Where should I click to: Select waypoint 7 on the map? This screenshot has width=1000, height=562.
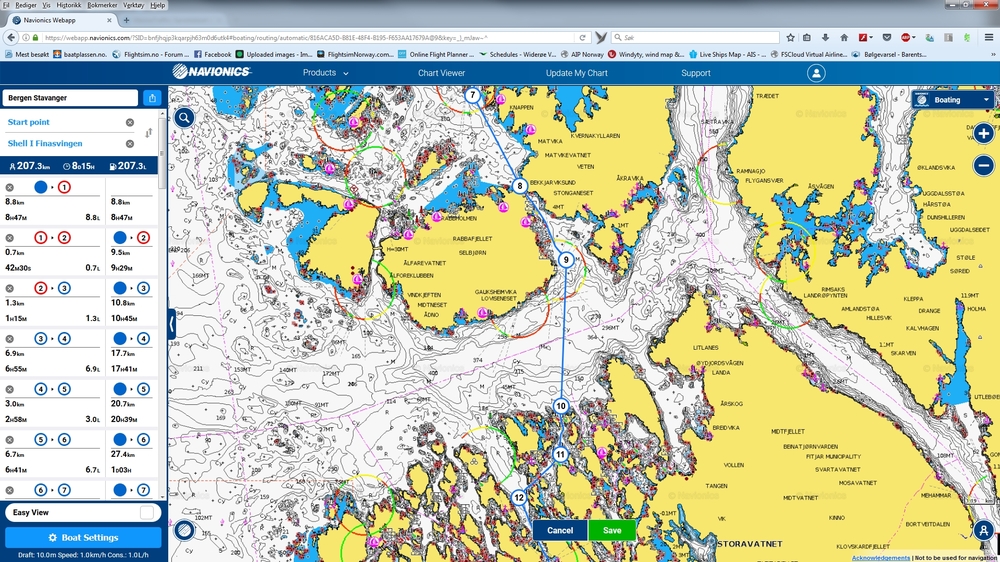[x=472, y=96]
